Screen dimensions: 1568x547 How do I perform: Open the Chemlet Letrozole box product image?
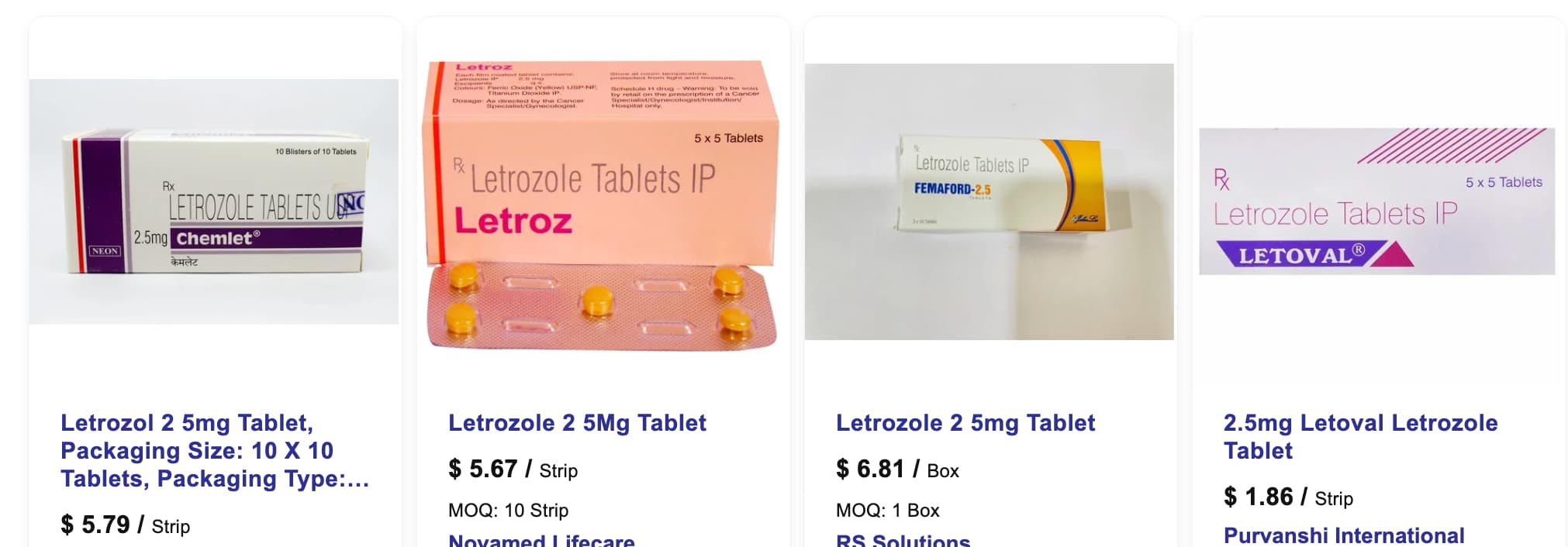[x=214, y=201]
